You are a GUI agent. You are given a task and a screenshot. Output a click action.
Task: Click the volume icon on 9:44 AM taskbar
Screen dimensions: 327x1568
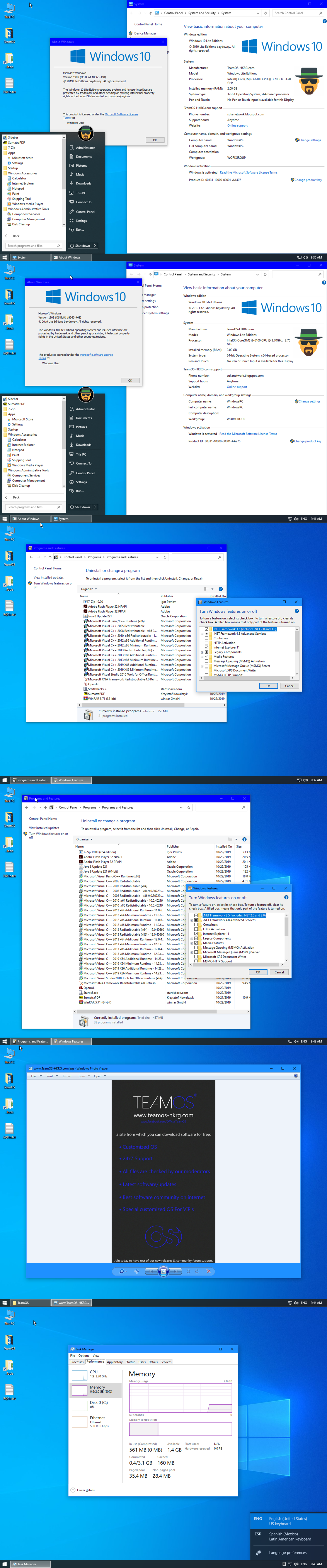(x=296, y=1303)
